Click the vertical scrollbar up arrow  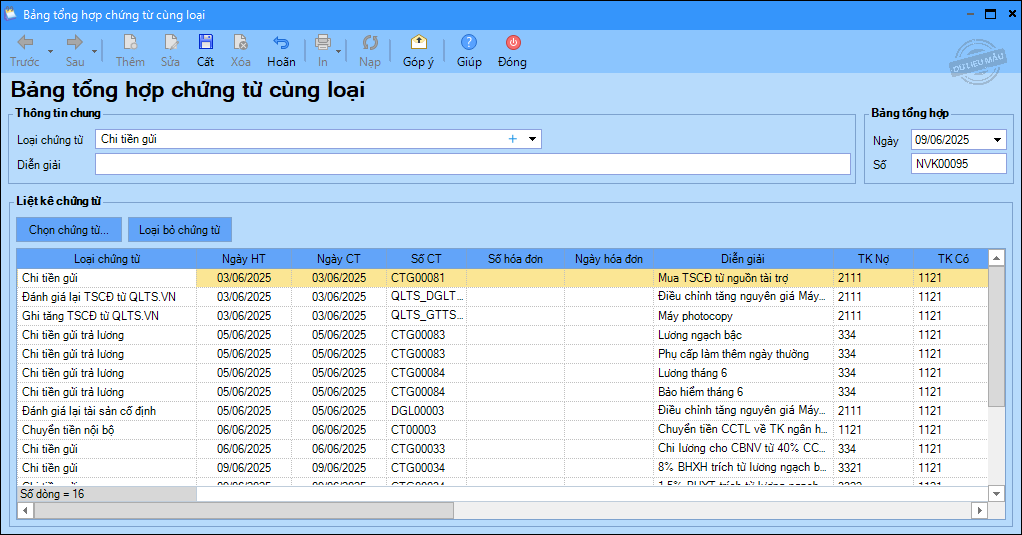(x=996, y=258)
